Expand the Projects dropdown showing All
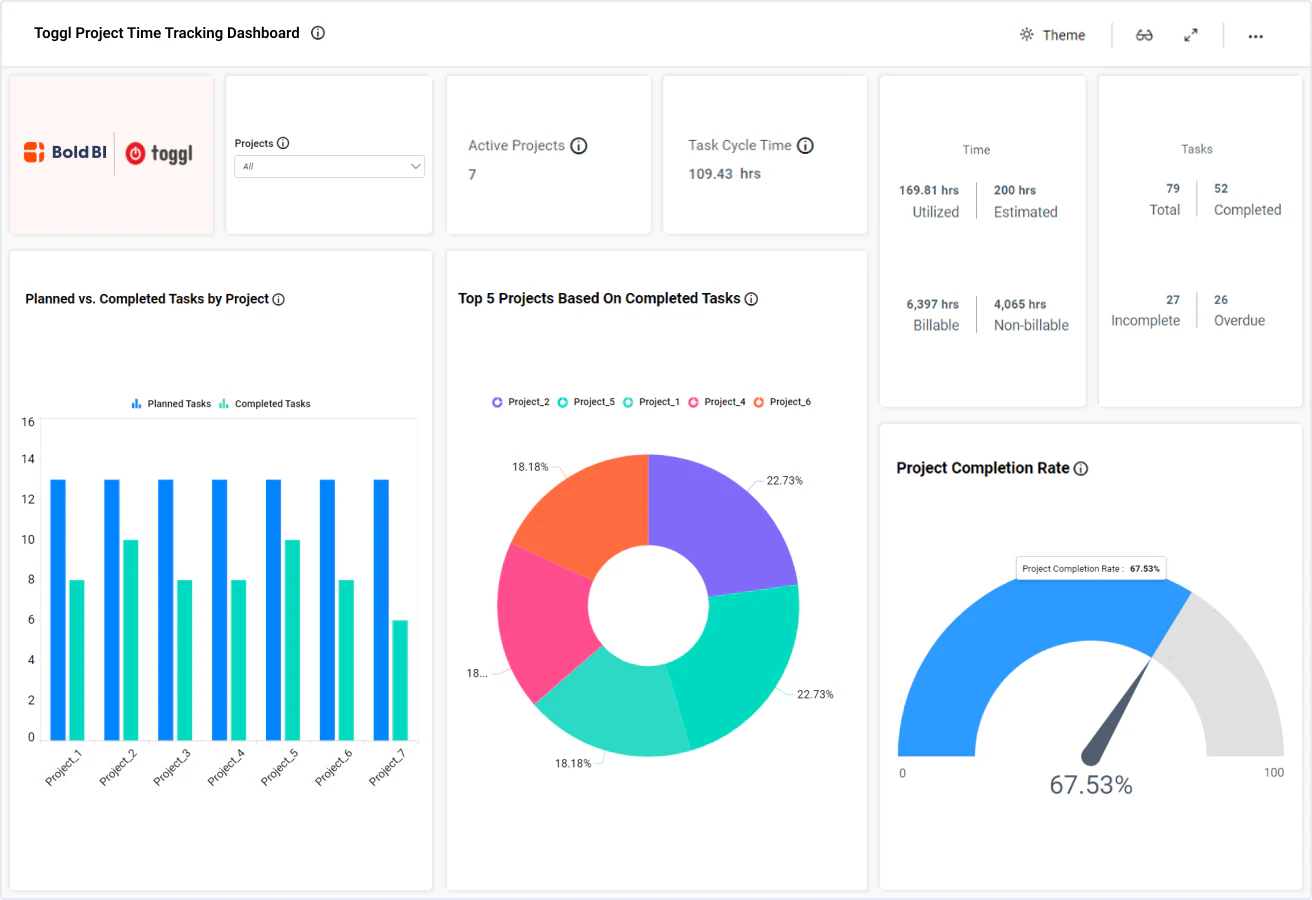1312x900 pixels. click(330, 167)
